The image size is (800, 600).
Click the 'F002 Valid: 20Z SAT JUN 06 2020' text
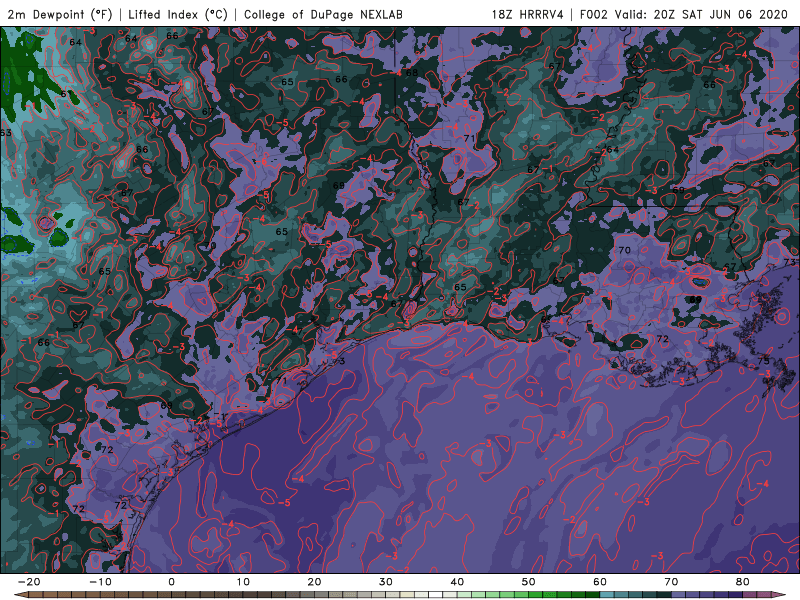684,14
